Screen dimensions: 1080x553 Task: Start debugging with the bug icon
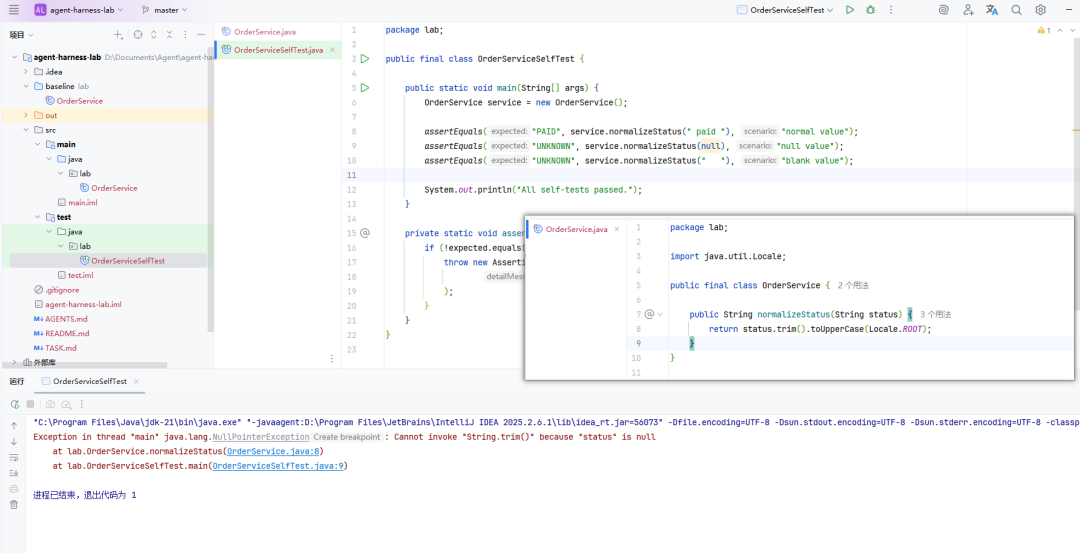point(871,10)
